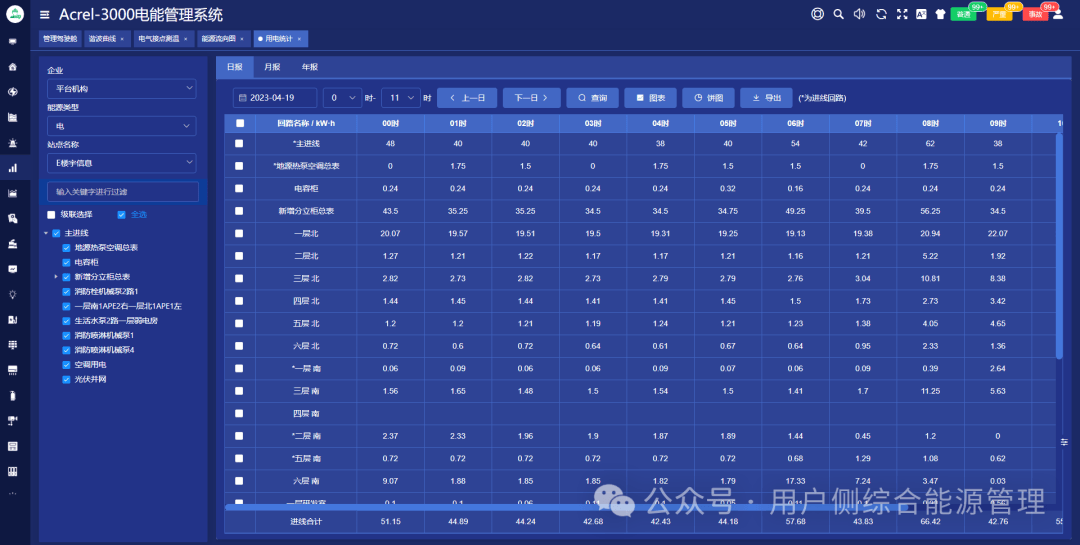This screenshot has height=545, width=1080.
Task: Close the 能源流向图 tab
Action: click(242, 39)
